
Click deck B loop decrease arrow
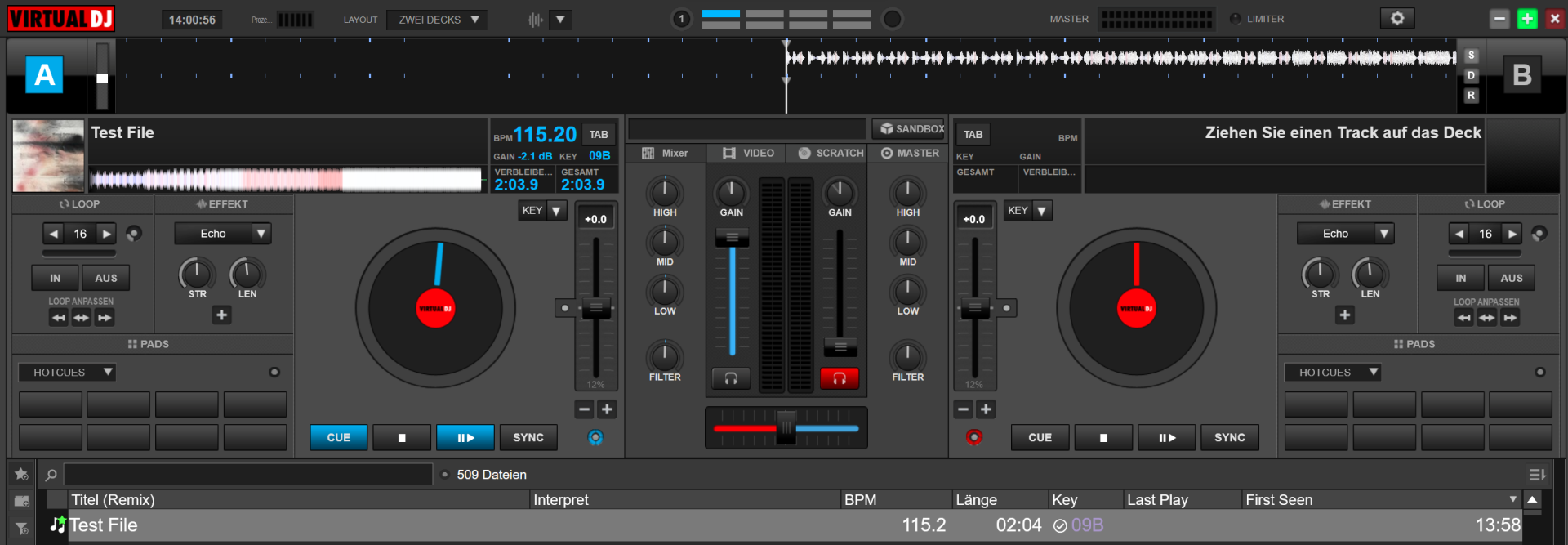[x=1459, y=234]
